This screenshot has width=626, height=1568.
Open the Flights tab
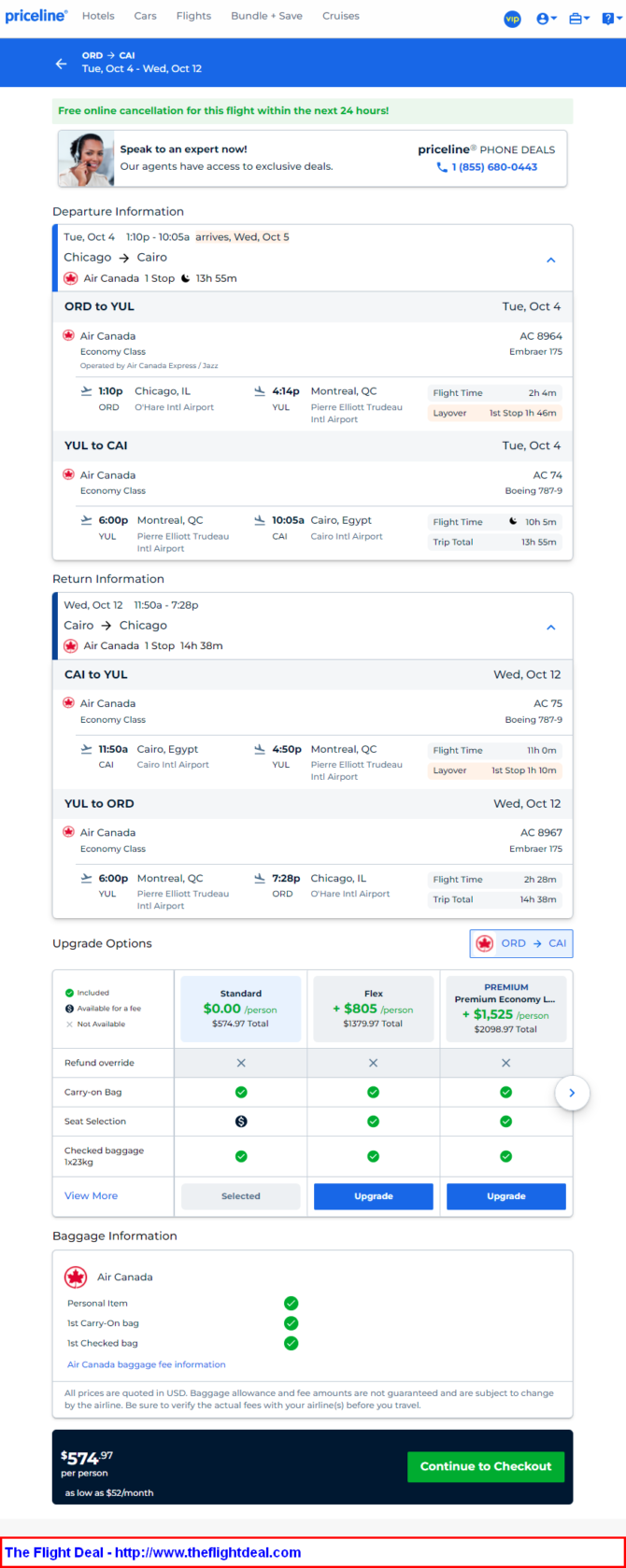(x=193, y=16)
